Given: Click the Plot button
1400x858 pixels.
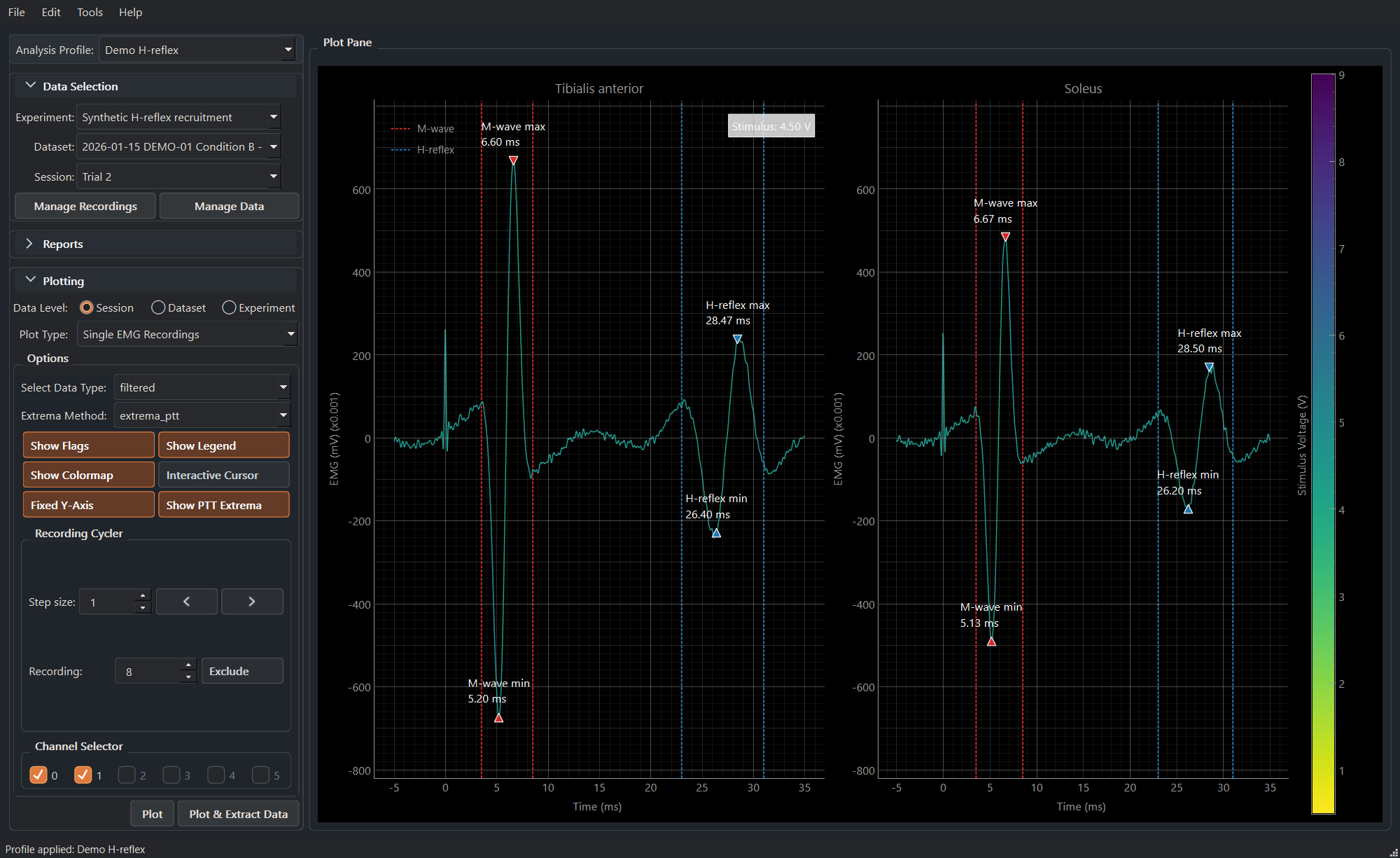Looking at the screenshot, I should tap(152, 814).
